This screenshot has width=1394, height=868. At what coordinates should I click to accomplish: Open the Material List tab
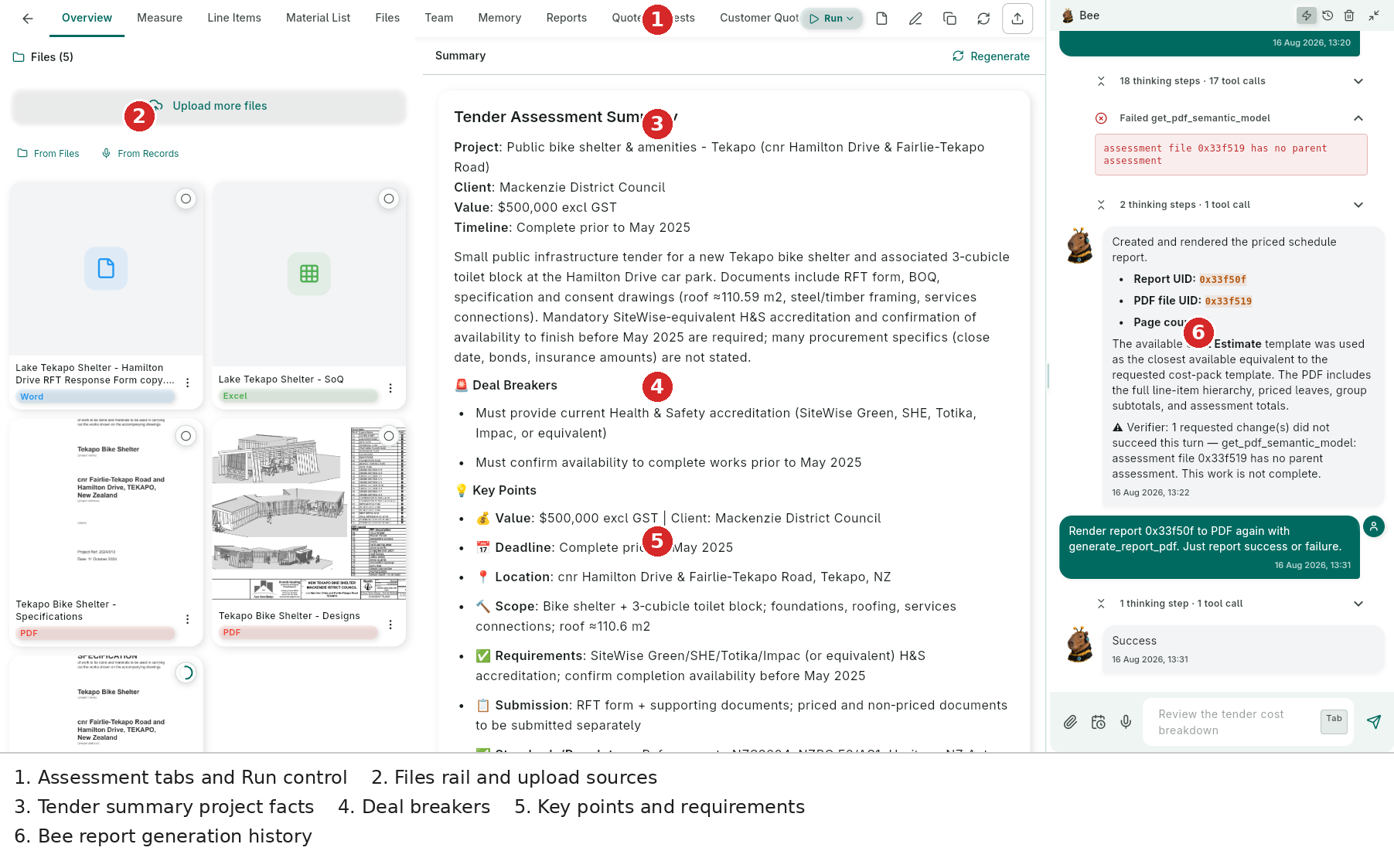pyautogui.click(x=318, y=18)
